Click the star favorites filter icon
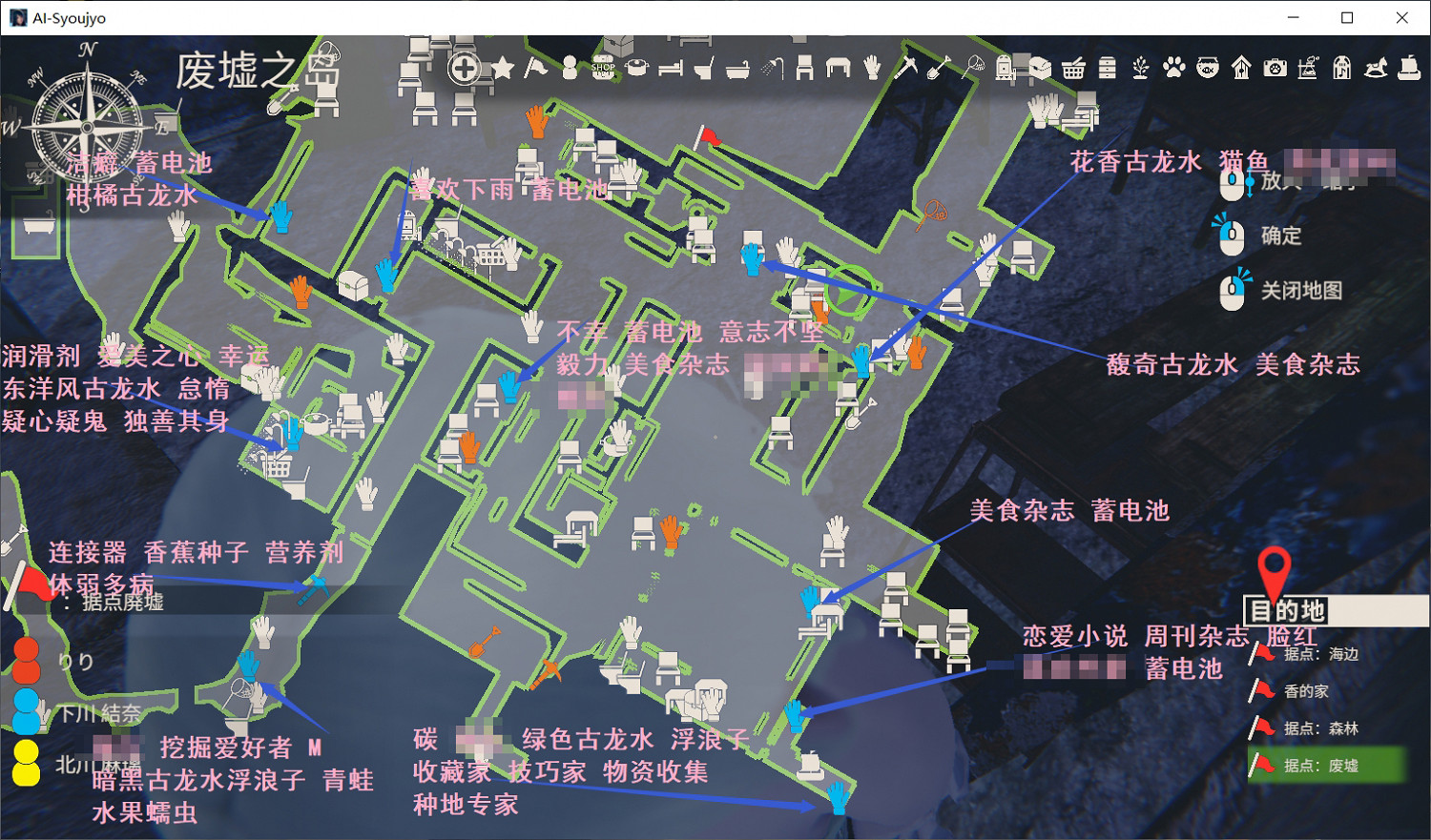1431x840 pixels. coord(503,68)
